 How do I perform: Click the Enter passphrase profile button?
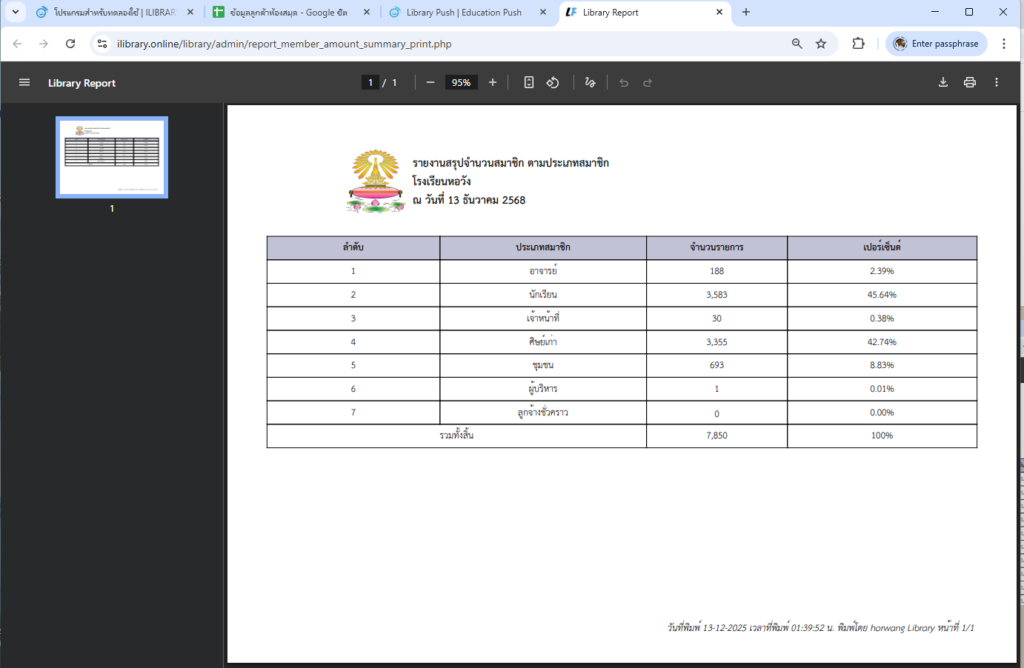point(936,44)
